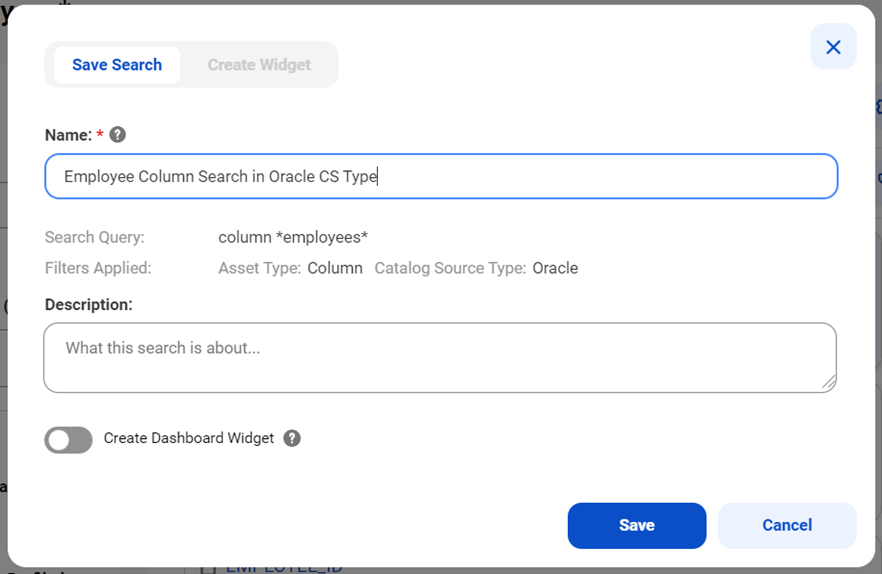
Task: Click the 'Description:' label
Action: click(89, 304)
